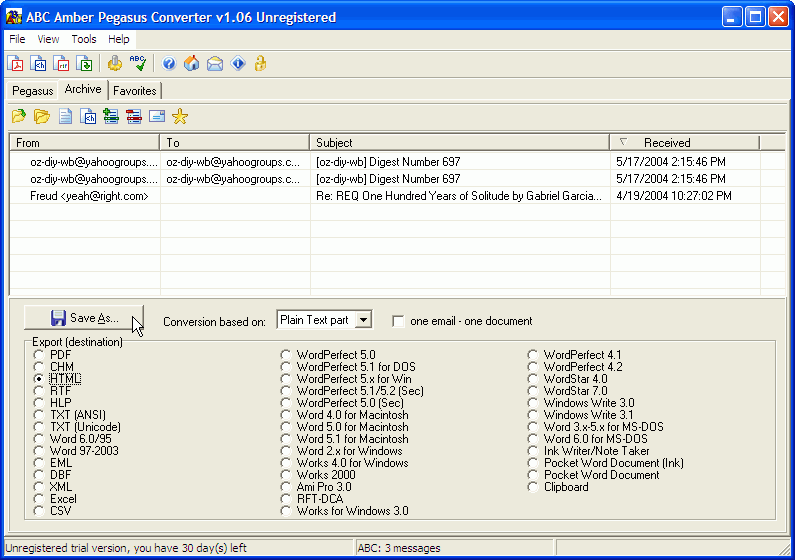Click the 'ABC: 3 messages' status bar text

click(x=399, y=548)
